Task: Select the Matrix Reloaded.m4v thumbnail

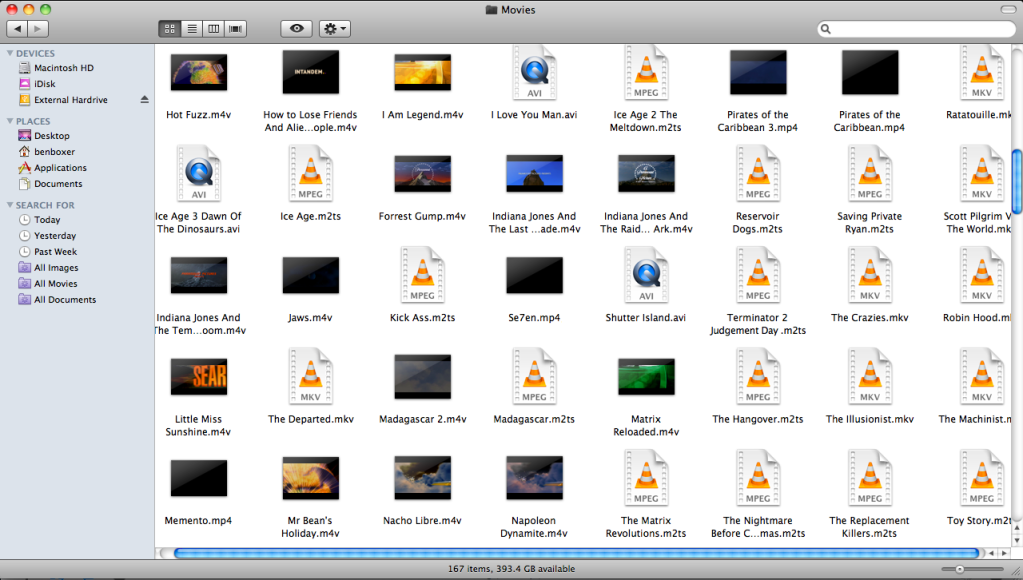Action: point(646,376)
